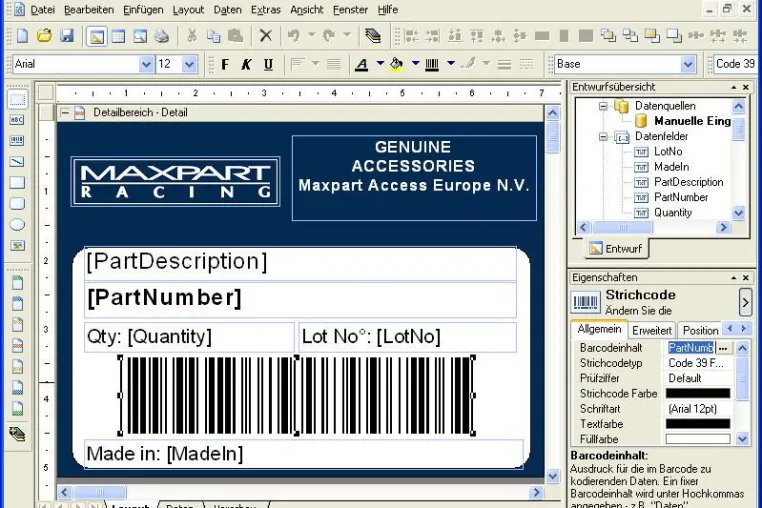Click the ellipsis button beside Barcodeinhalt
This screenshot has width=762, height=508.
pyautogui.click(x=724, y=348)
